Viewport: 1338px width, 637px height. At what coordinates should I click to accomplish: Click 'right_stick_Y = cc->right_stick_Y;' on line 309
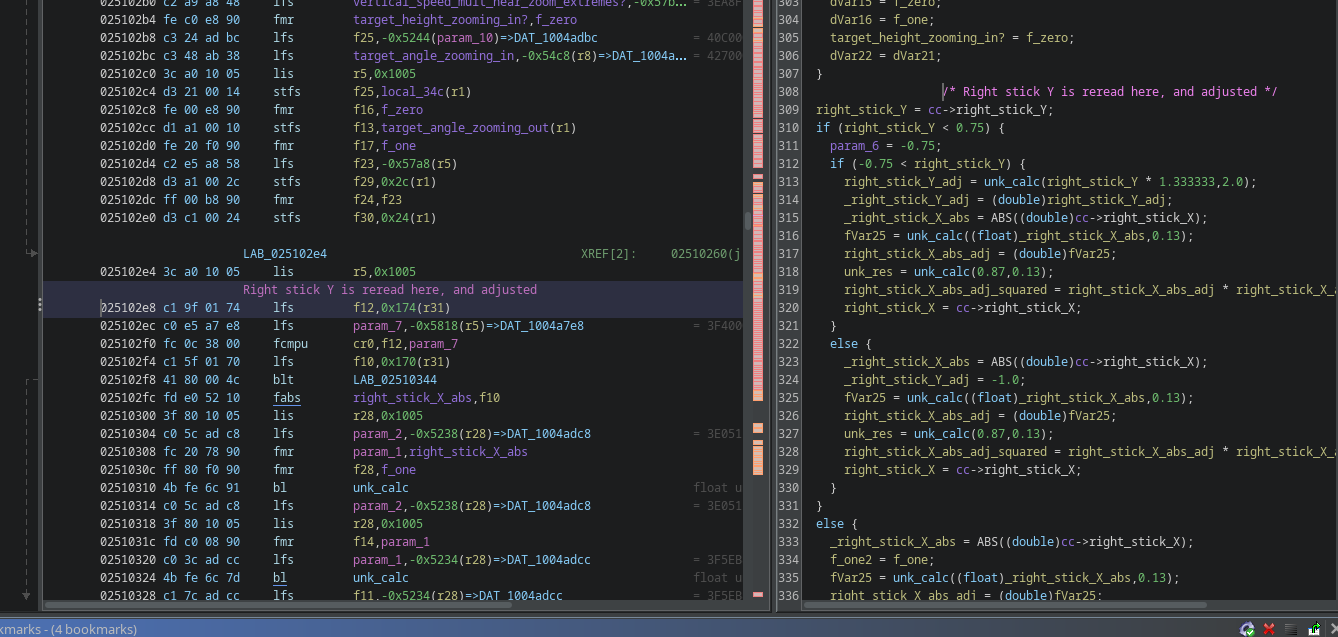click(x=935, y=110)
